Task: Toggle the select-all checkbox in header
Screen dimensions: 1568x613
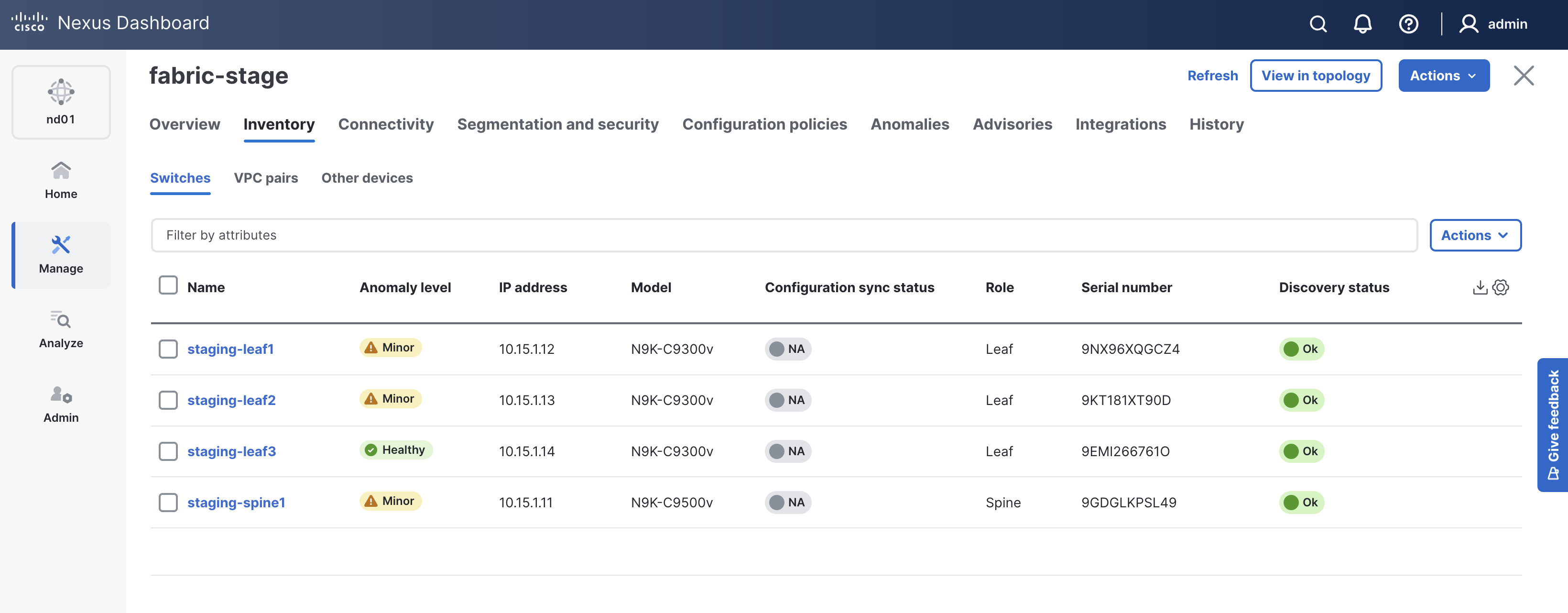Action: point(168,285)
